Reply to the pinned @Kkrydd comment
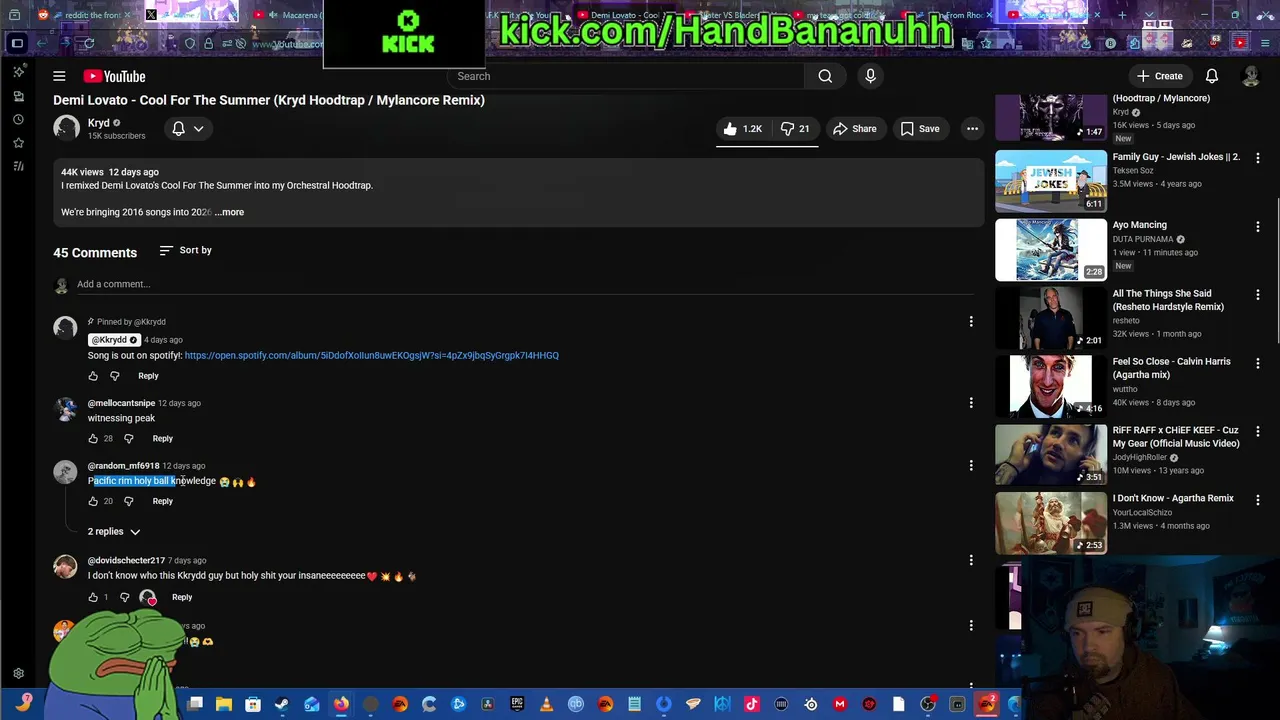The width and height of the screenshot is (1280, 720). tap(148, 376)
